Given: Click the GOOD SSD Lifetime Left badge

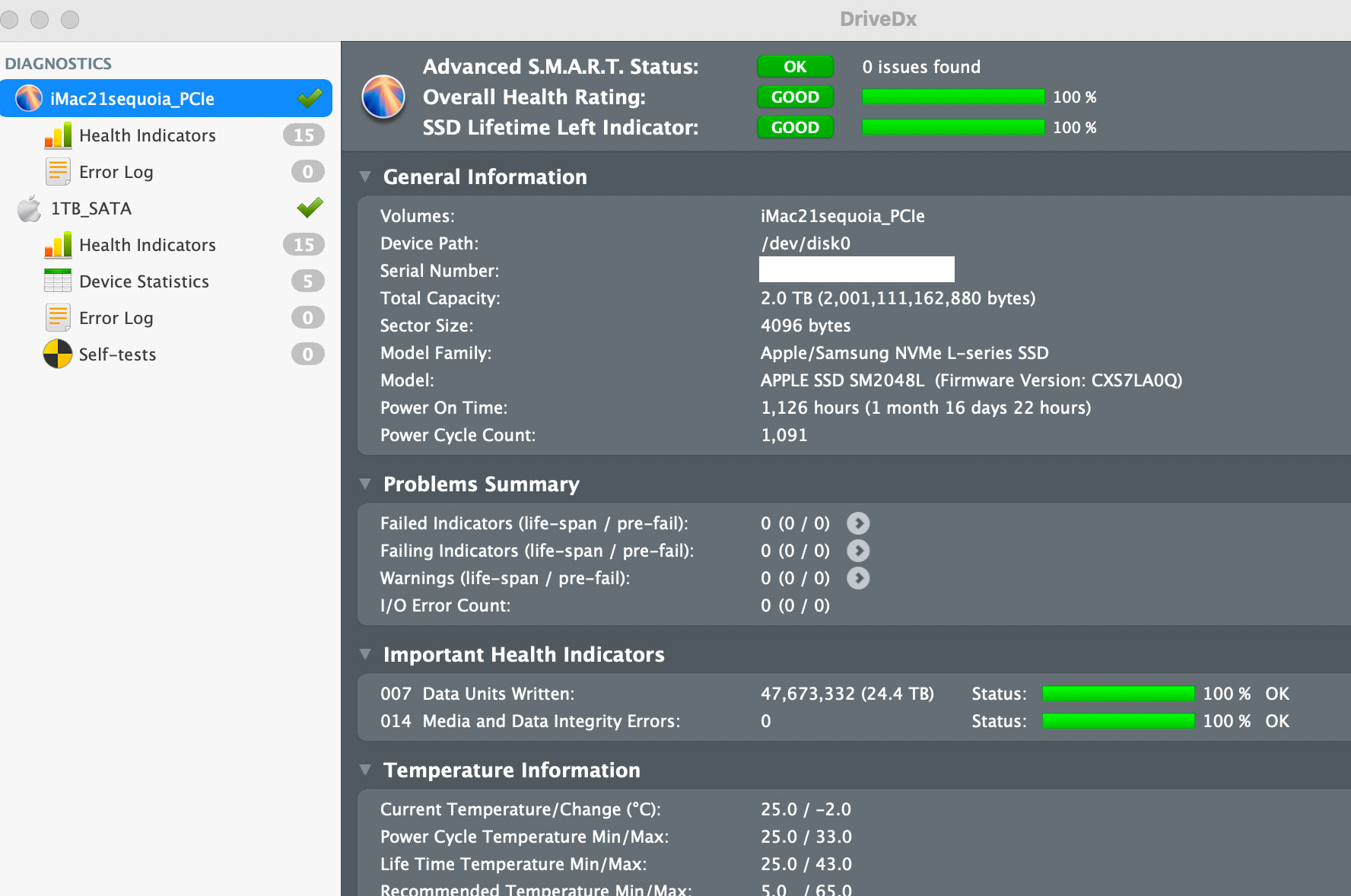Looking at the screenshot, I should [x=795, y=128].
